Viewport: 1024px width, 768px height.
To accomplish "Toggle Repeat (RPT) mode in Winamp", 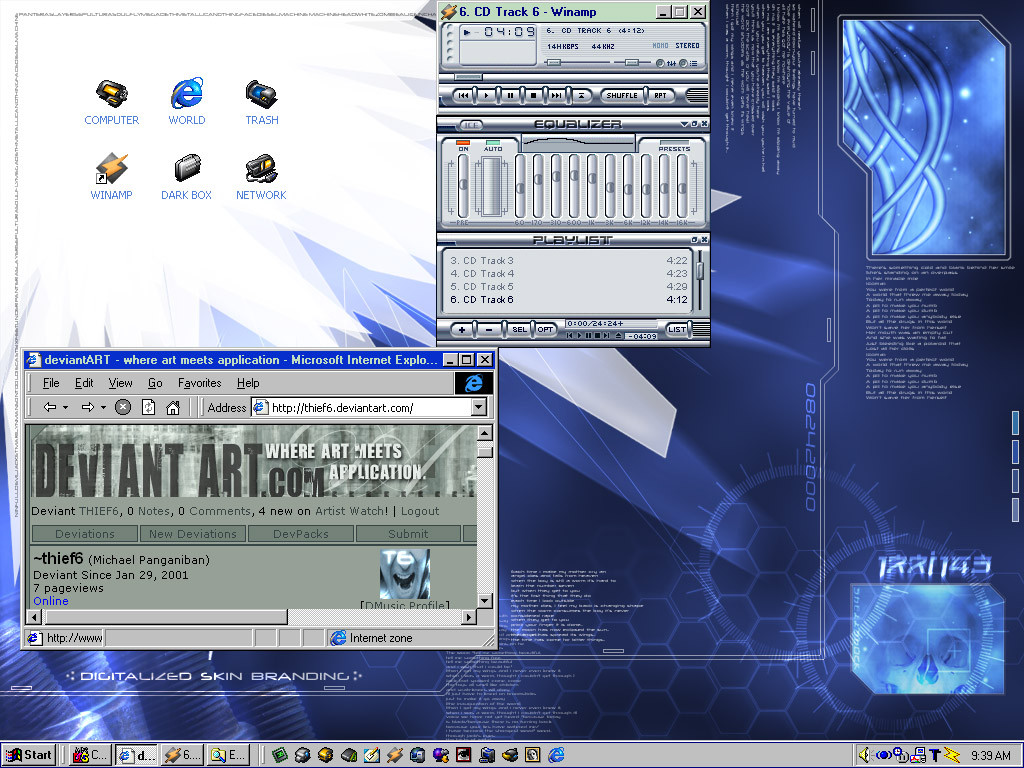I will tap(661, 95).
